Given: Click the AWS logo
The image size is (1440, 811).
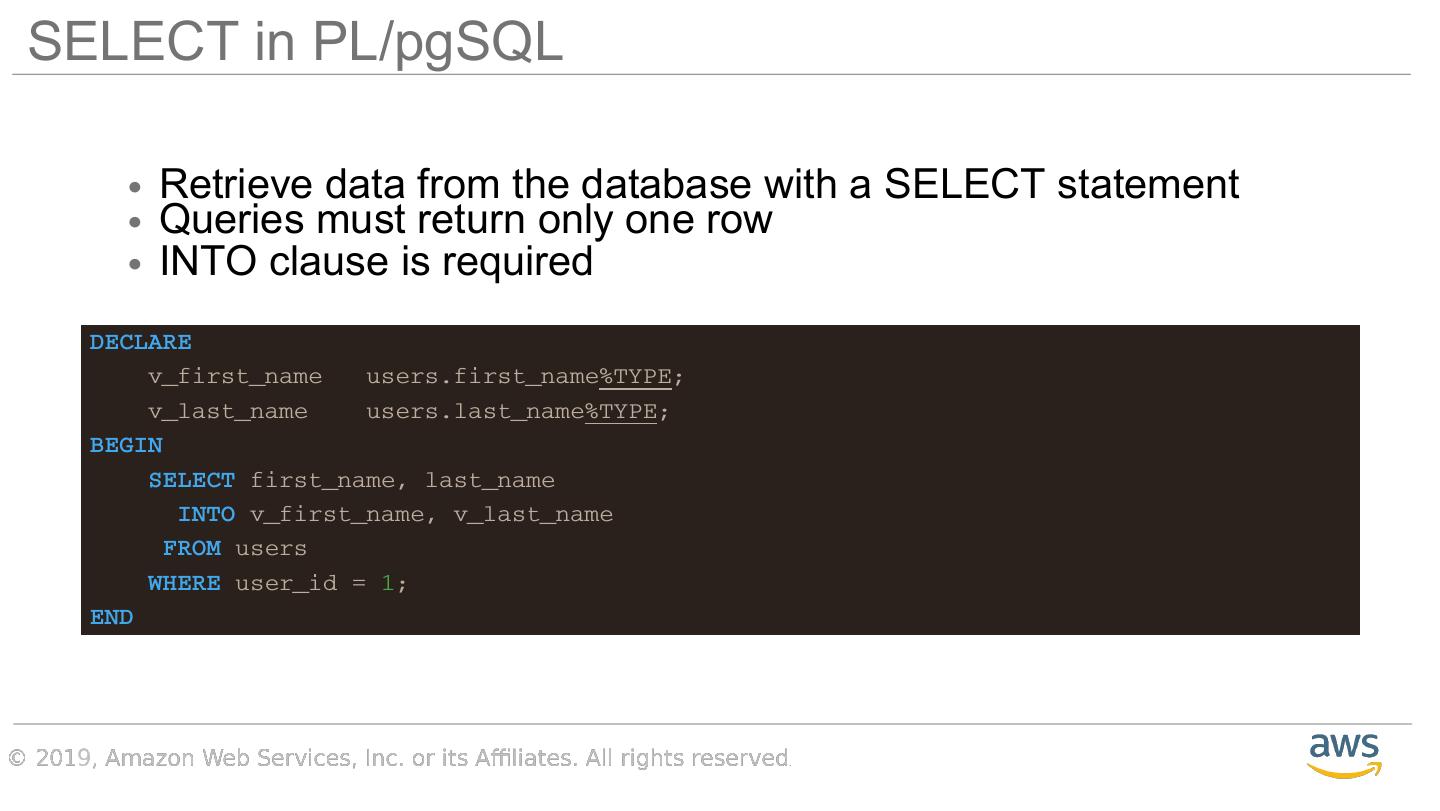Looking at the screenshot, I should click(1344, 755).
